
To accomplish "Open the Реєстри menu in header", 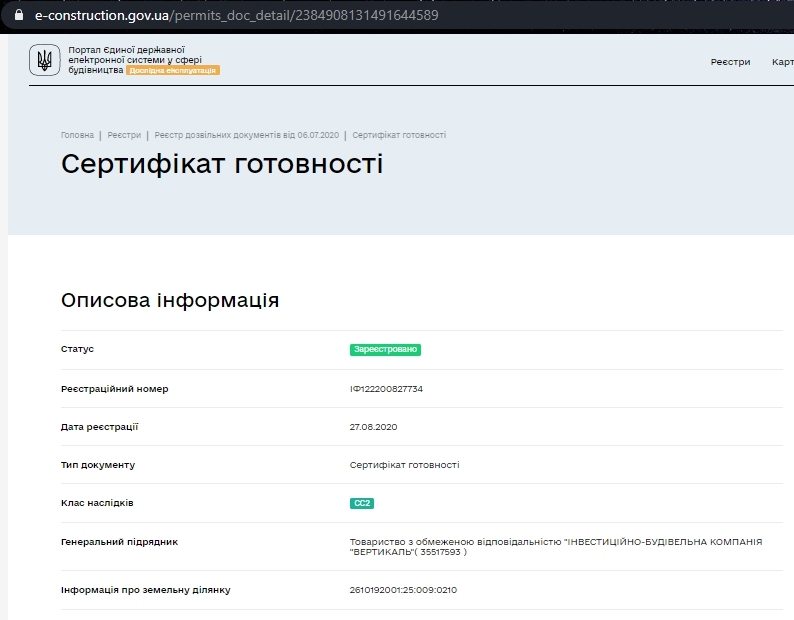I will click(x=730, y=62).
